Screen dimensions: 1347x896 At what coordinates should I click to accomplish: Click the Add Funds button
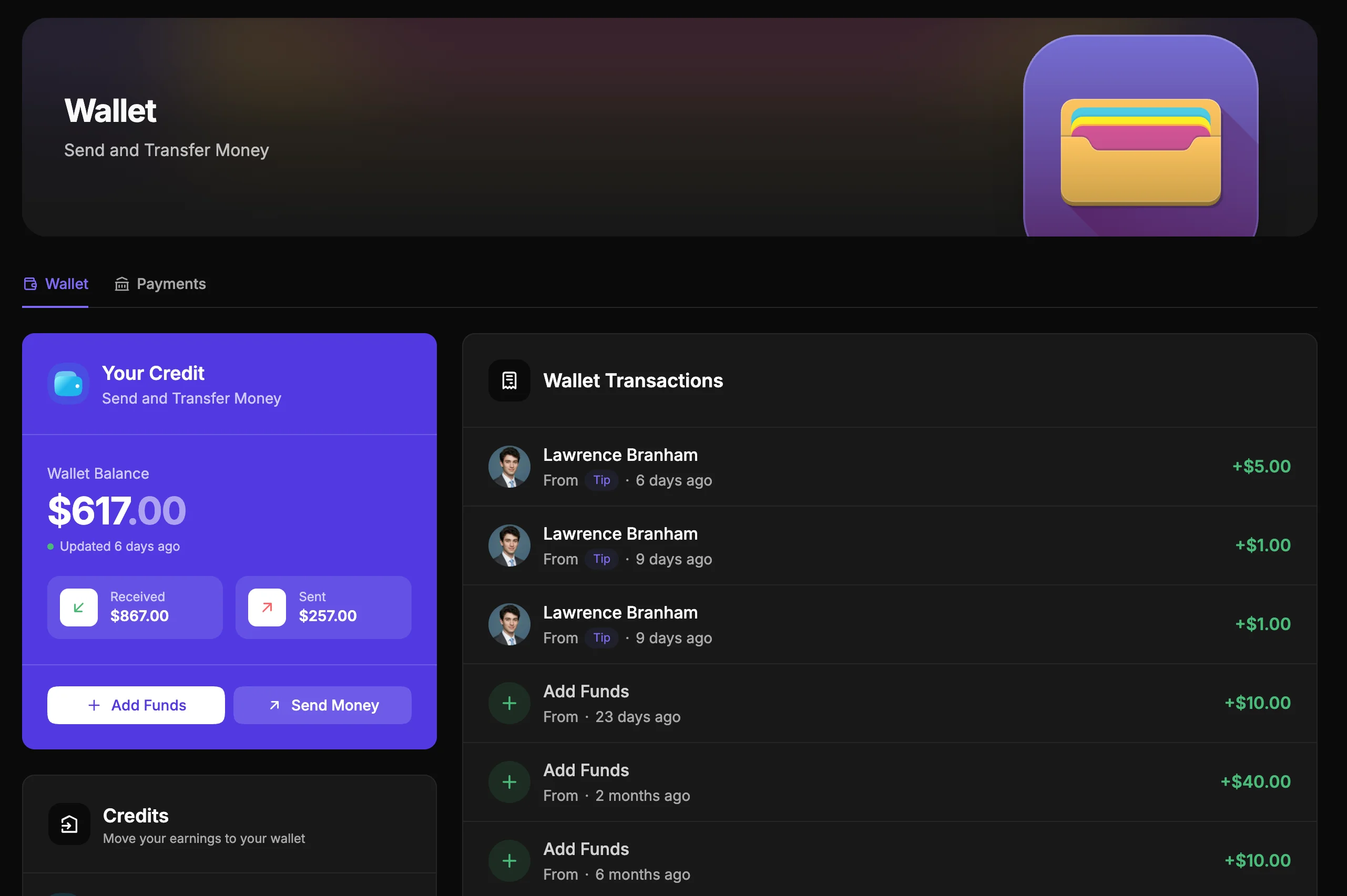[x=136, y=705]
